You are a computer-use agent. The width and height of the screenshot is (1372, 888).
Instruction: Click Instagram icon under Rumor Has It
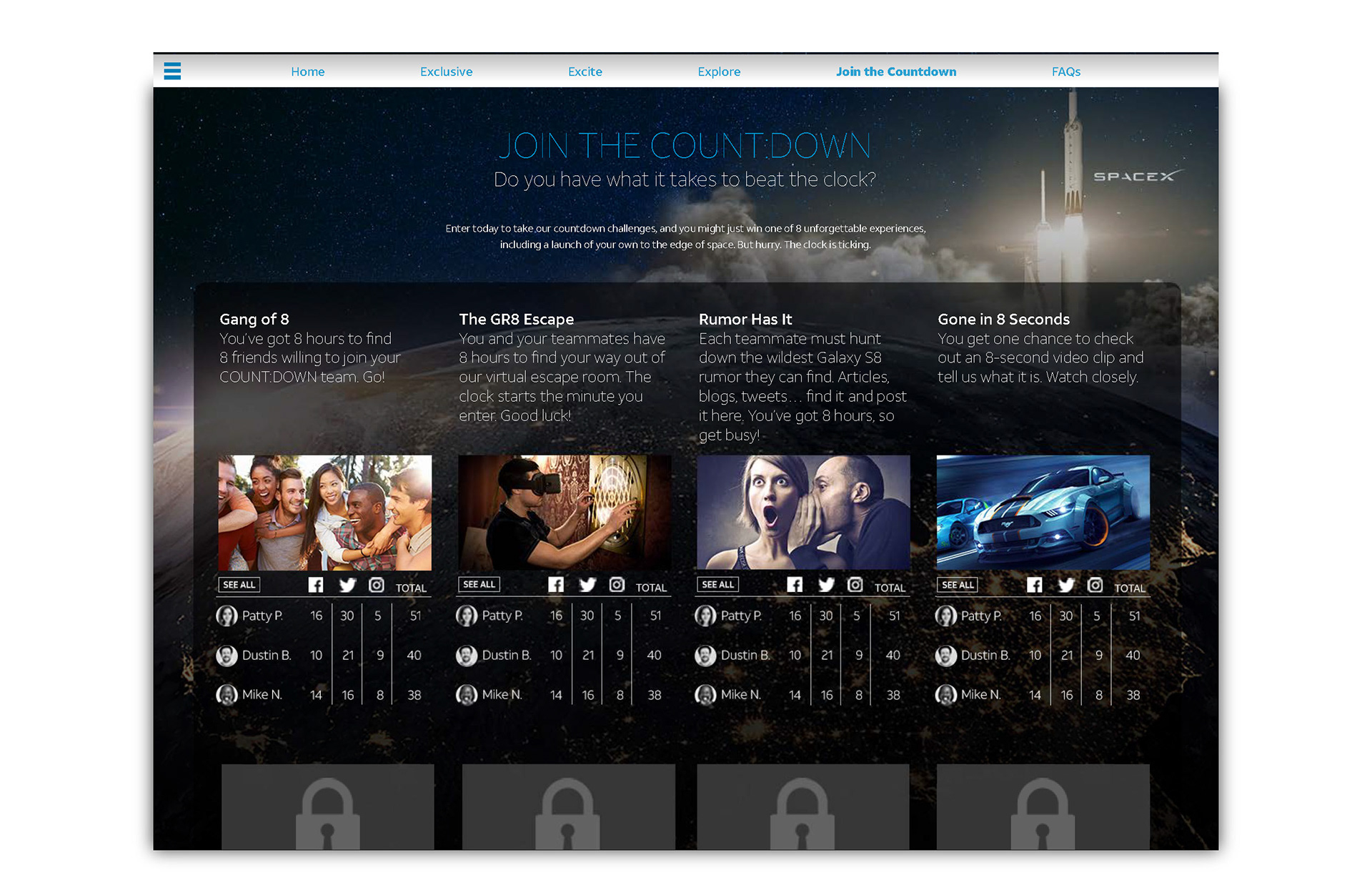point(855,585)
